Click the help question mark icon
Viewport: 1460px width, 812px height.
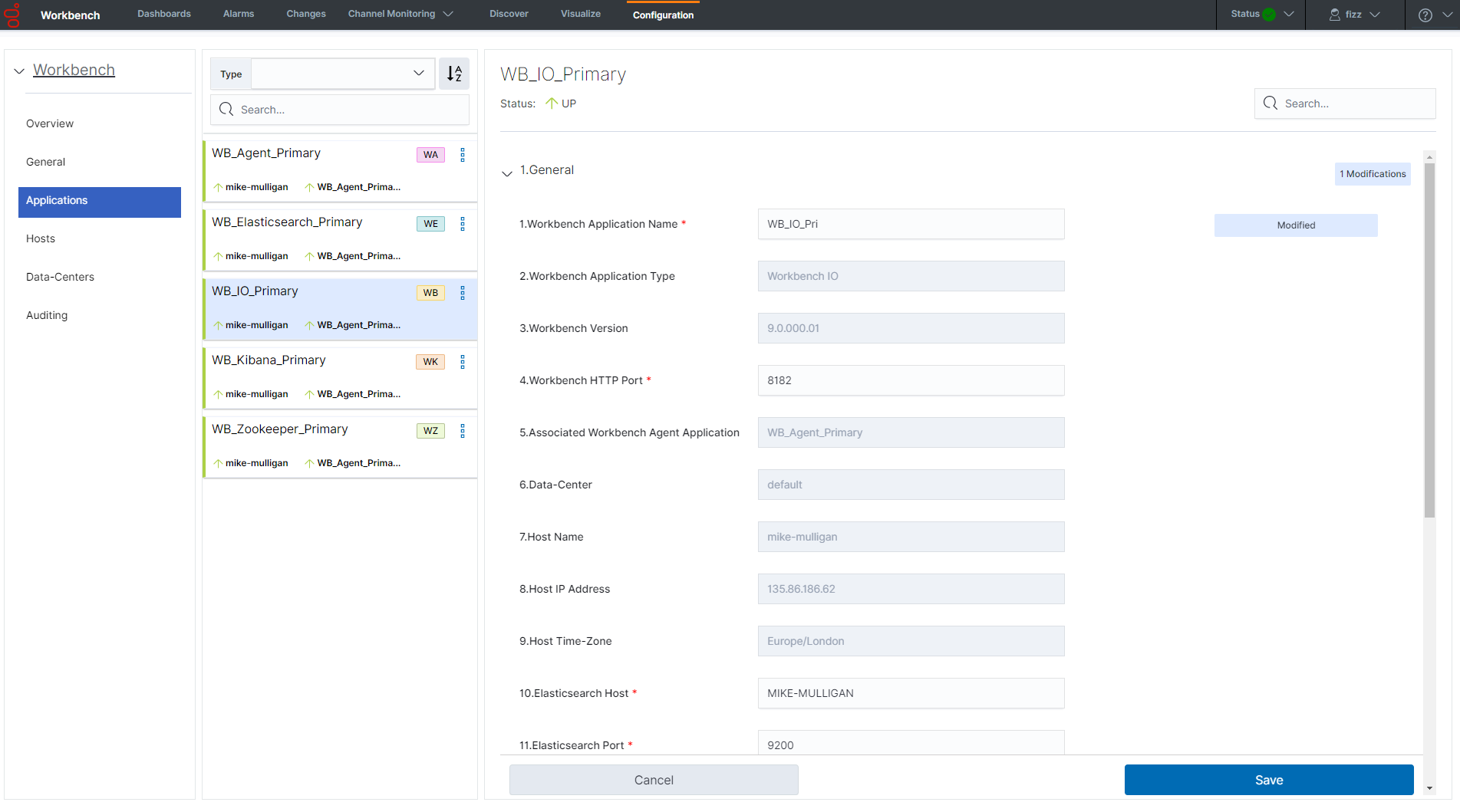[x=1425, y=15]
